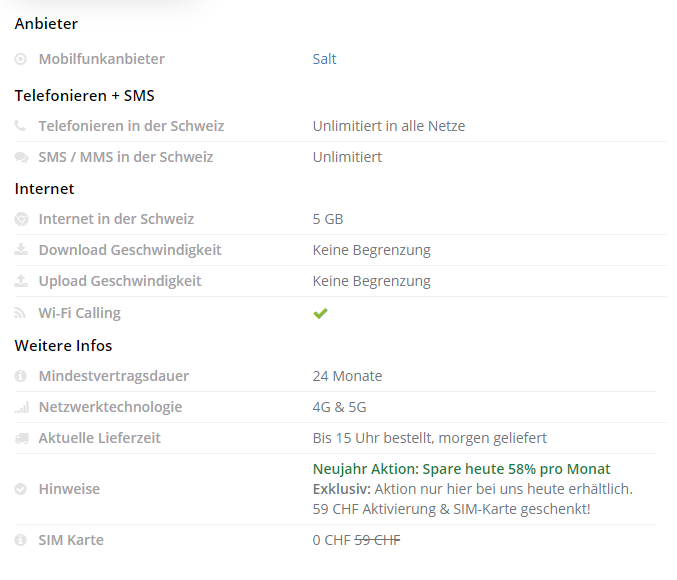The image size is (677, 580).
Task: Click the signal bars icon for Netzwerktechnologie
Action: [21, 407]
